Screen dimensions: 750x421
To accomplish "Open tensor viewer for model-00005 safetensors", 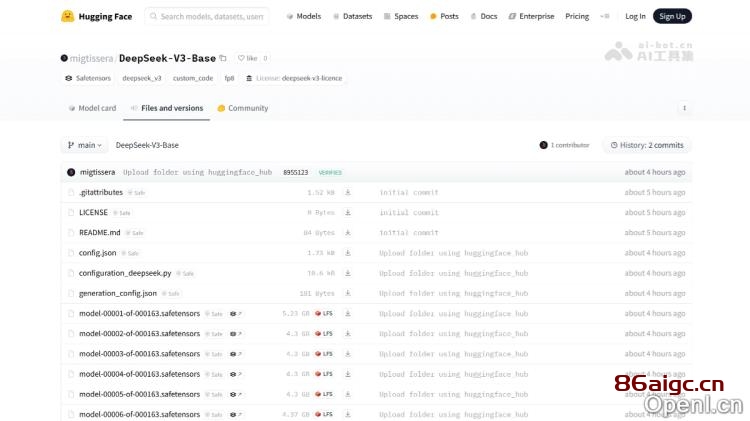I will (x=235, y=395).
